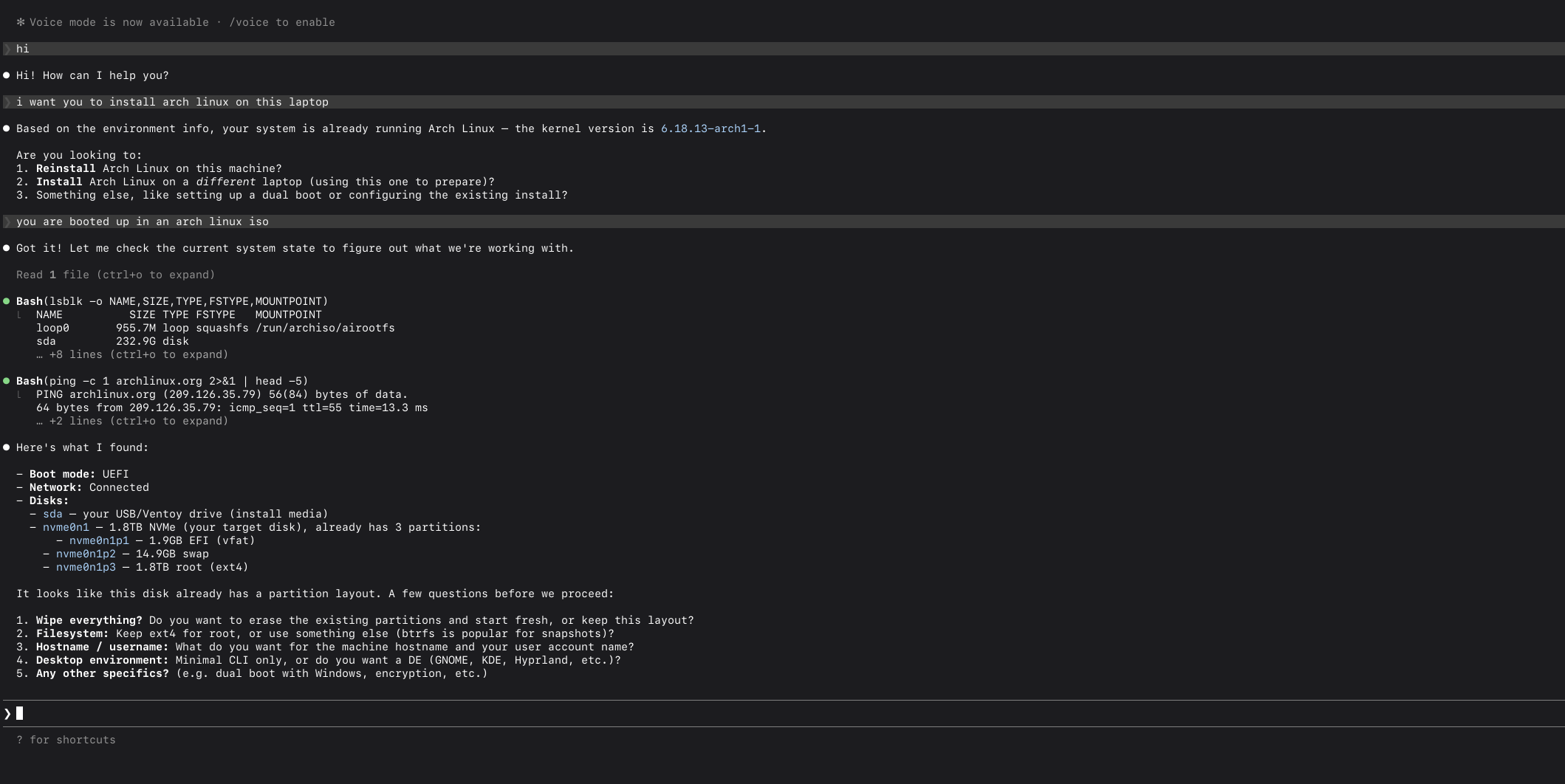Screen dimensions: 1565x784
Task: Click the "Filesystem:" question
Action: [315, 633]
